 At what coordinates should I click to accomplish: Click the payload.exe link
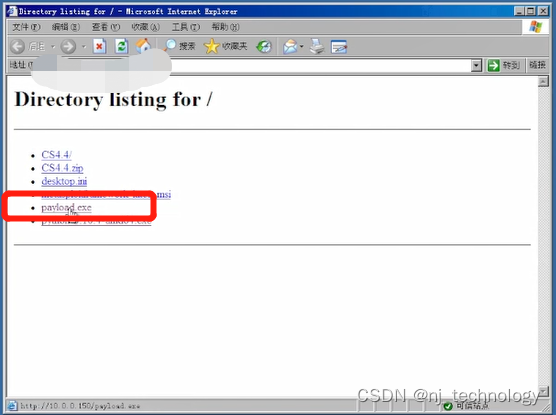(66, 208)
